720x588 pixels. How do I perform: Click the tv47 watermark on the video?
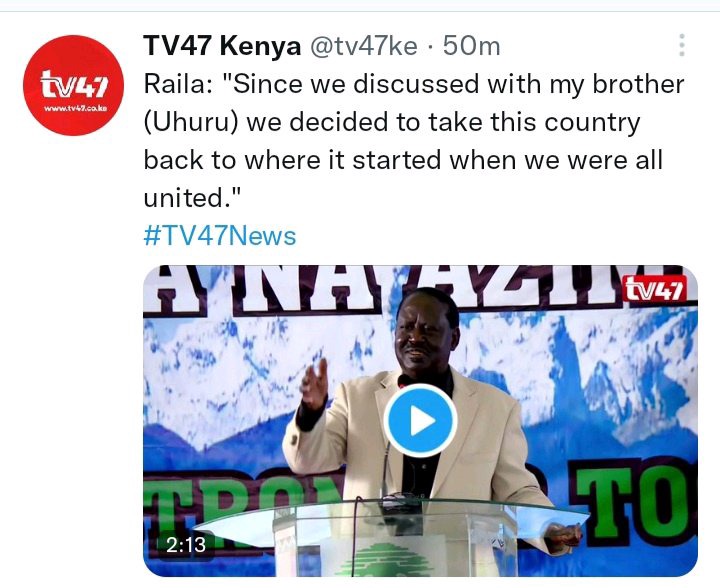pos(655,290)
